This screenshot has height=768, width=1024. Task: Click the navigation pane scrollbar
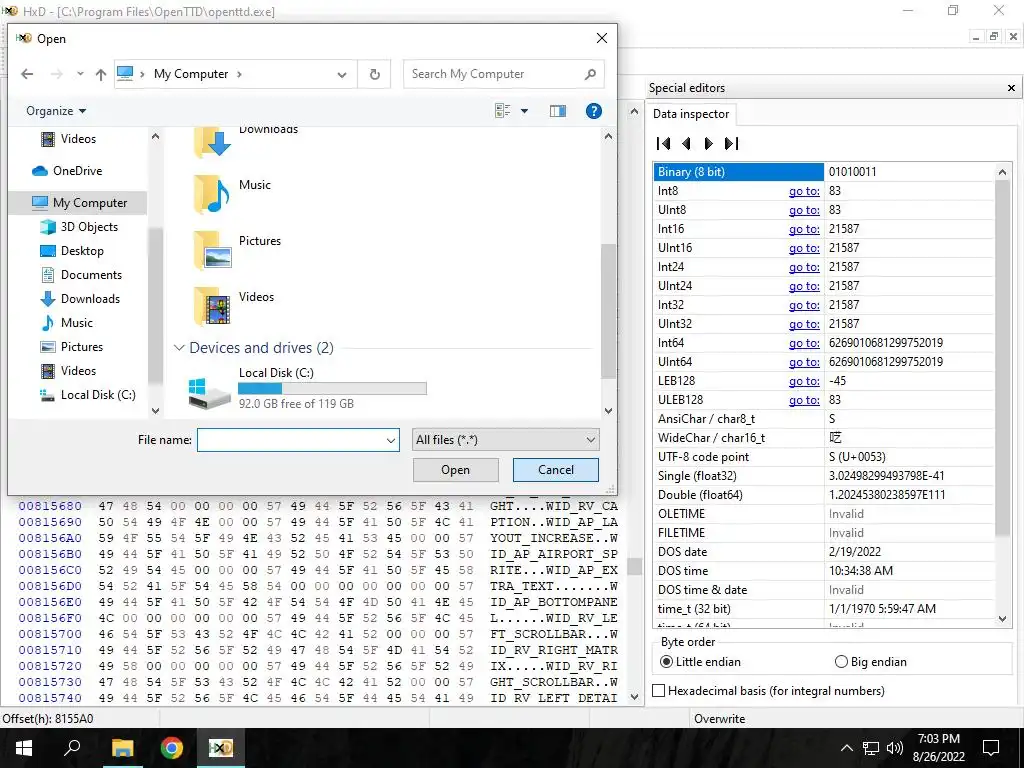[x=155, y=305]
